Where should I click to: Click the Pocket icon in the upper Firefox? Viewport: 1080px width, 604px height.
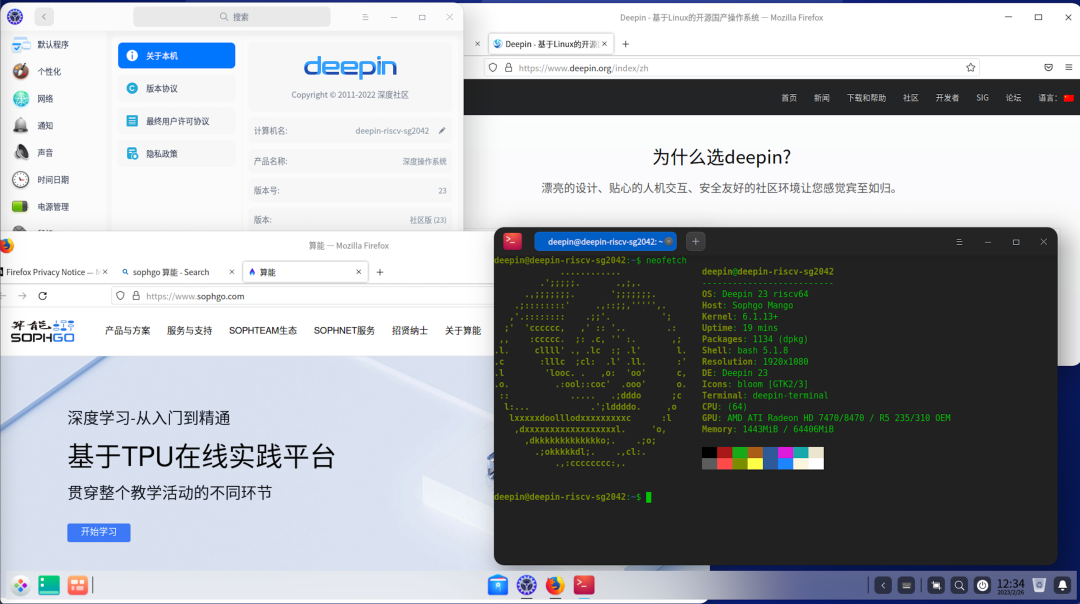[x=1048, y=67]
